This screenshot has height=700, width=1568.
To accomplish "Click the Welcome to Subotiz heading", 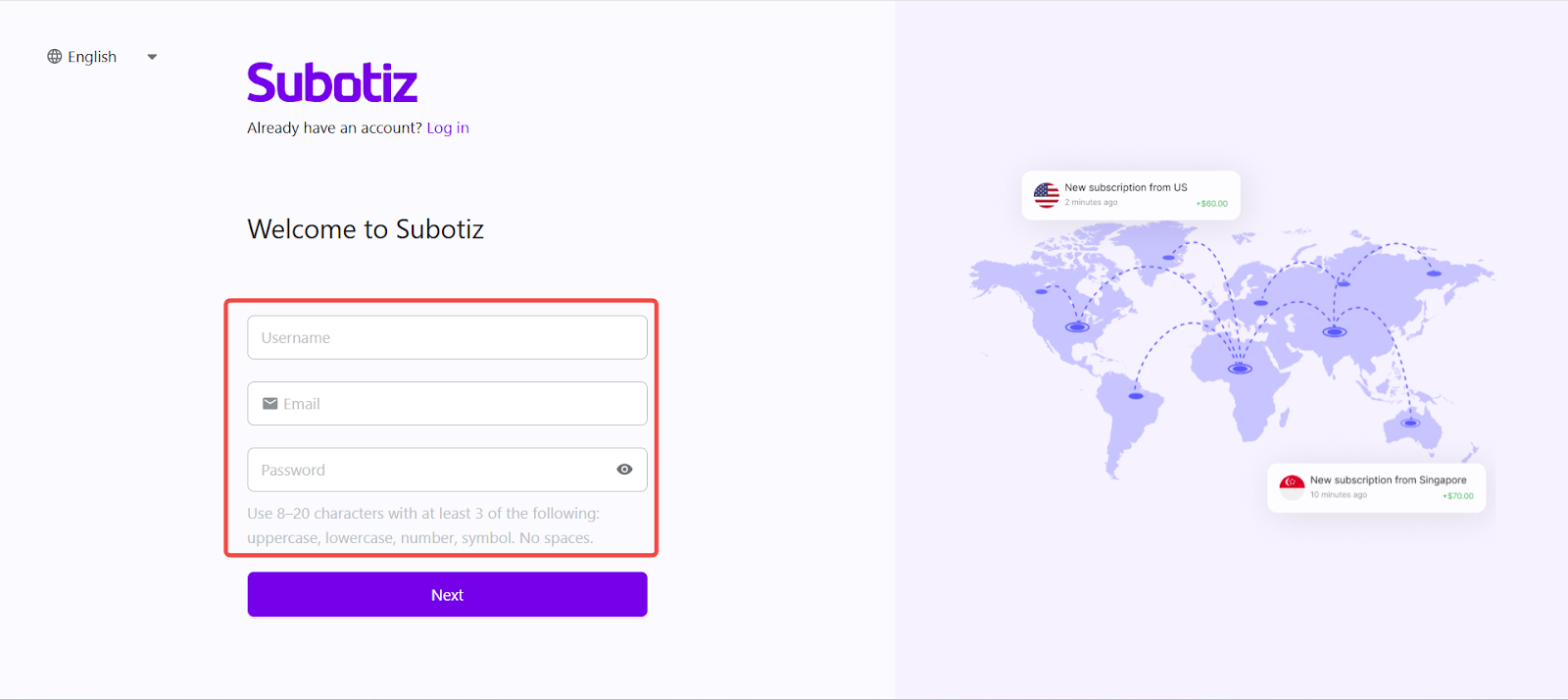I will [366, 229].
